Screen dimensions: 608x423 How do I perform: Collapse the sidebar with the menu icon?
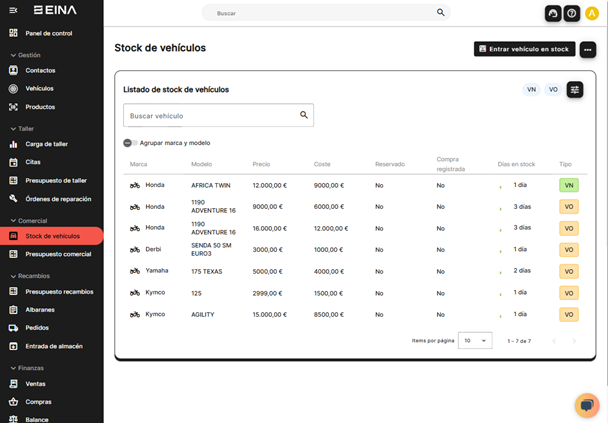click(x=13, y=10)
